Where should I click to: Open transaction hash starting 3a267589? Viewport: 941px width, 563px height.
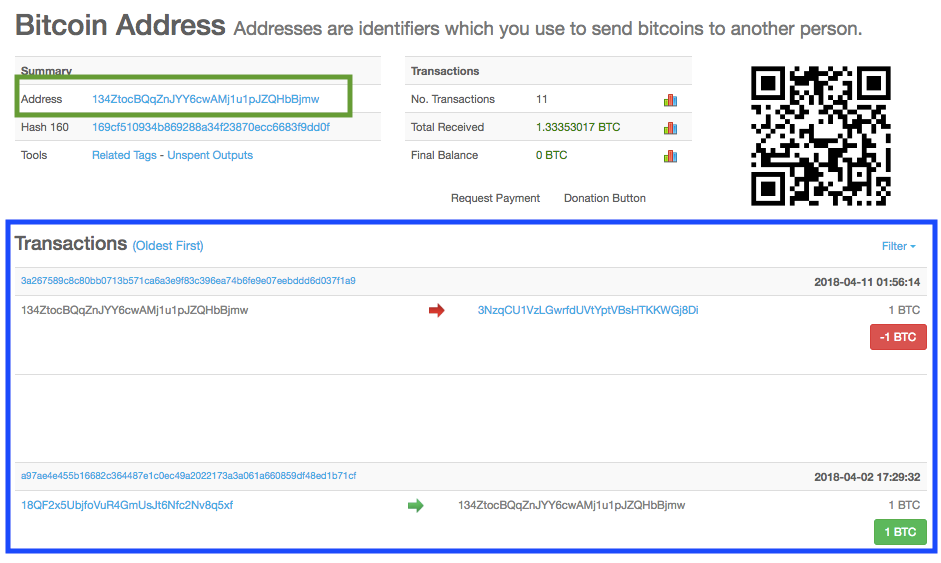point(188,280)
